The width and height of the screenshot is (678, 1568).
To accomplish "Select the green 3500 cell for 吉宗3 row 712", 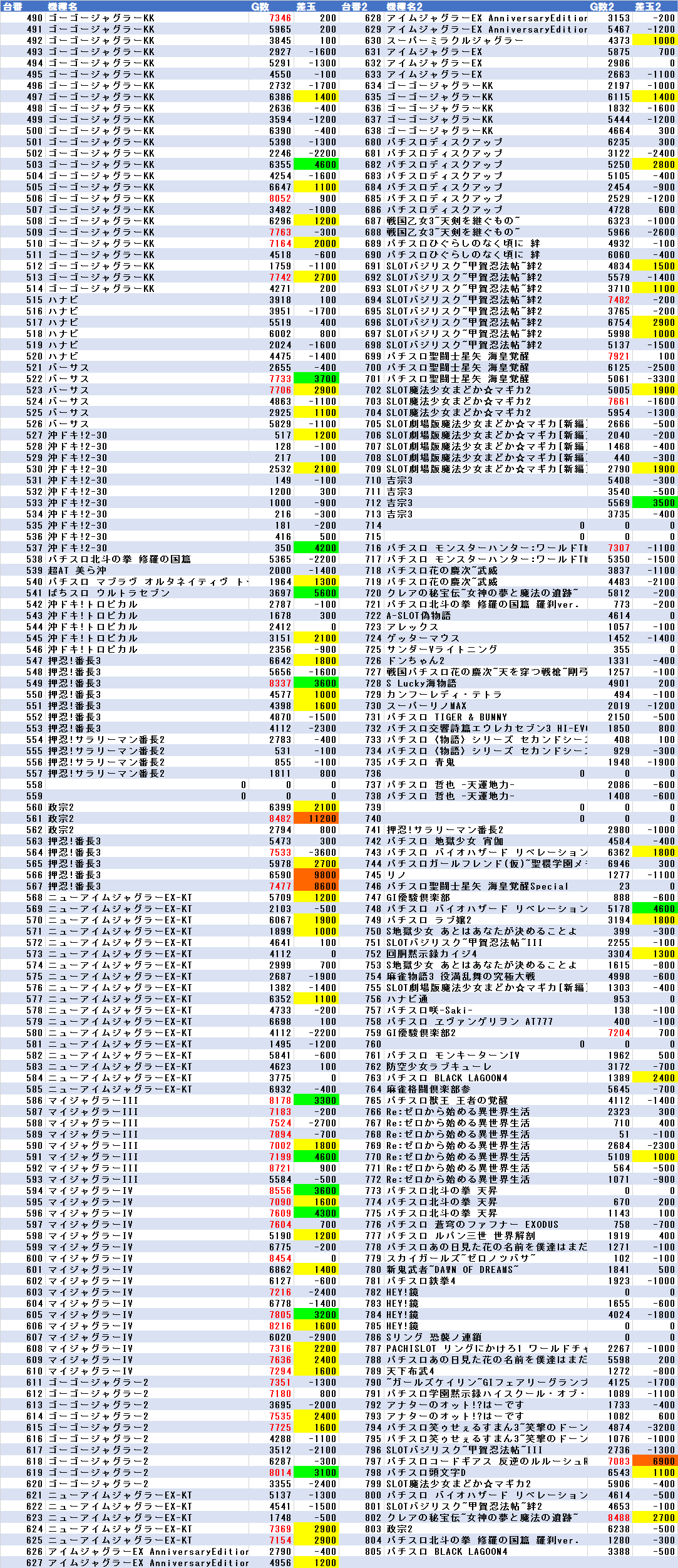I will [654, 502].
